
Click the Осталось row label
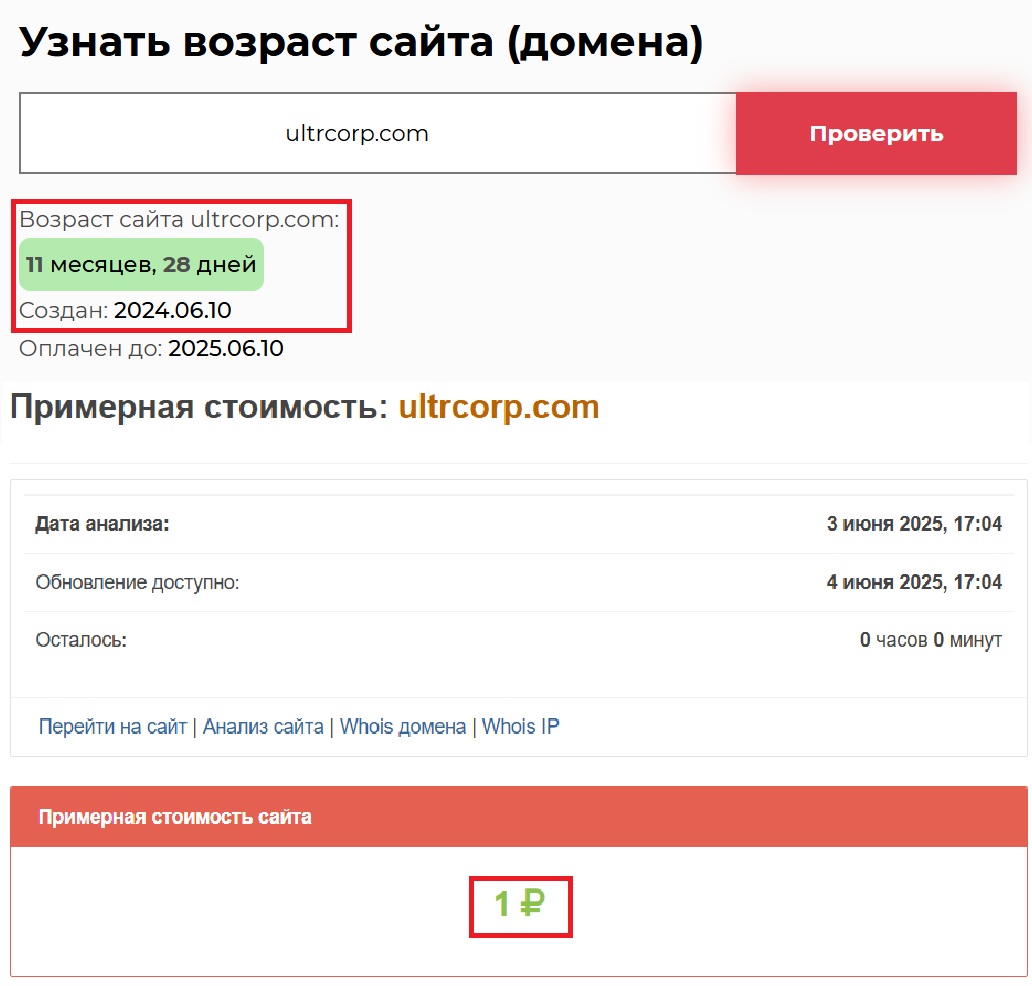pyautogui.click(x=81, y=640)
